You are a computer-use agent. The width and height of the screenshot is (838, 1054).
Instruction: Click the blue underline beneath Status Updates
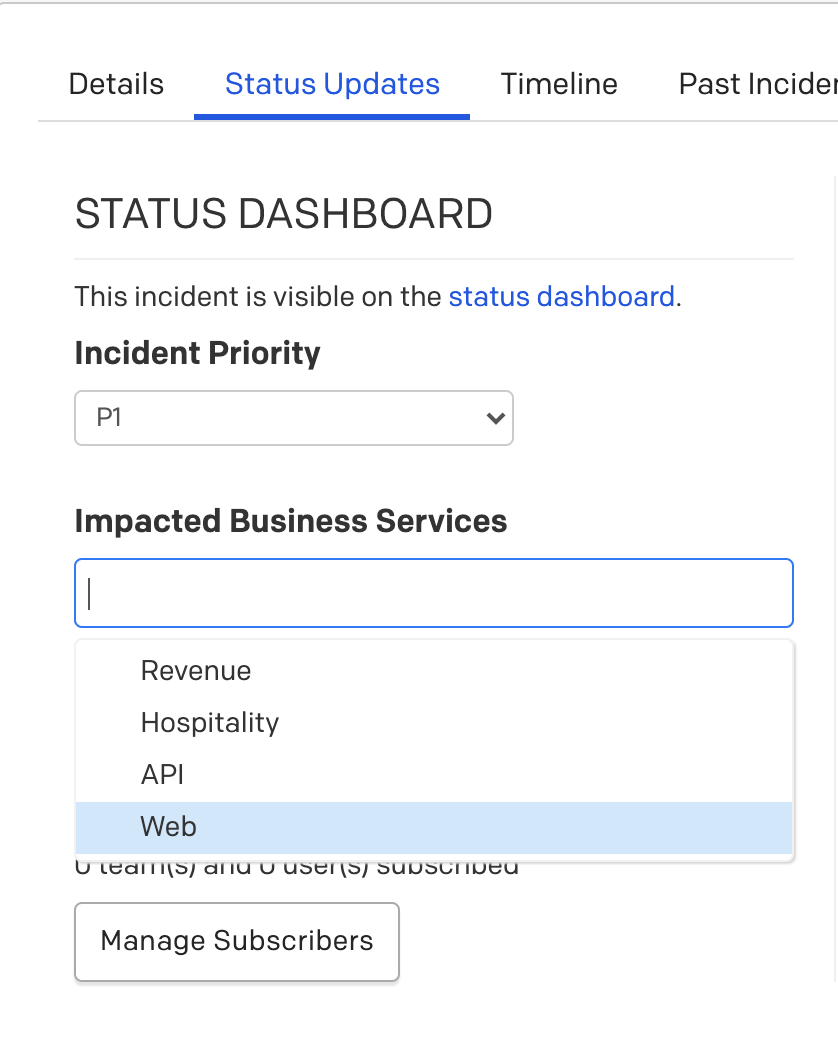tap(332, 117)
